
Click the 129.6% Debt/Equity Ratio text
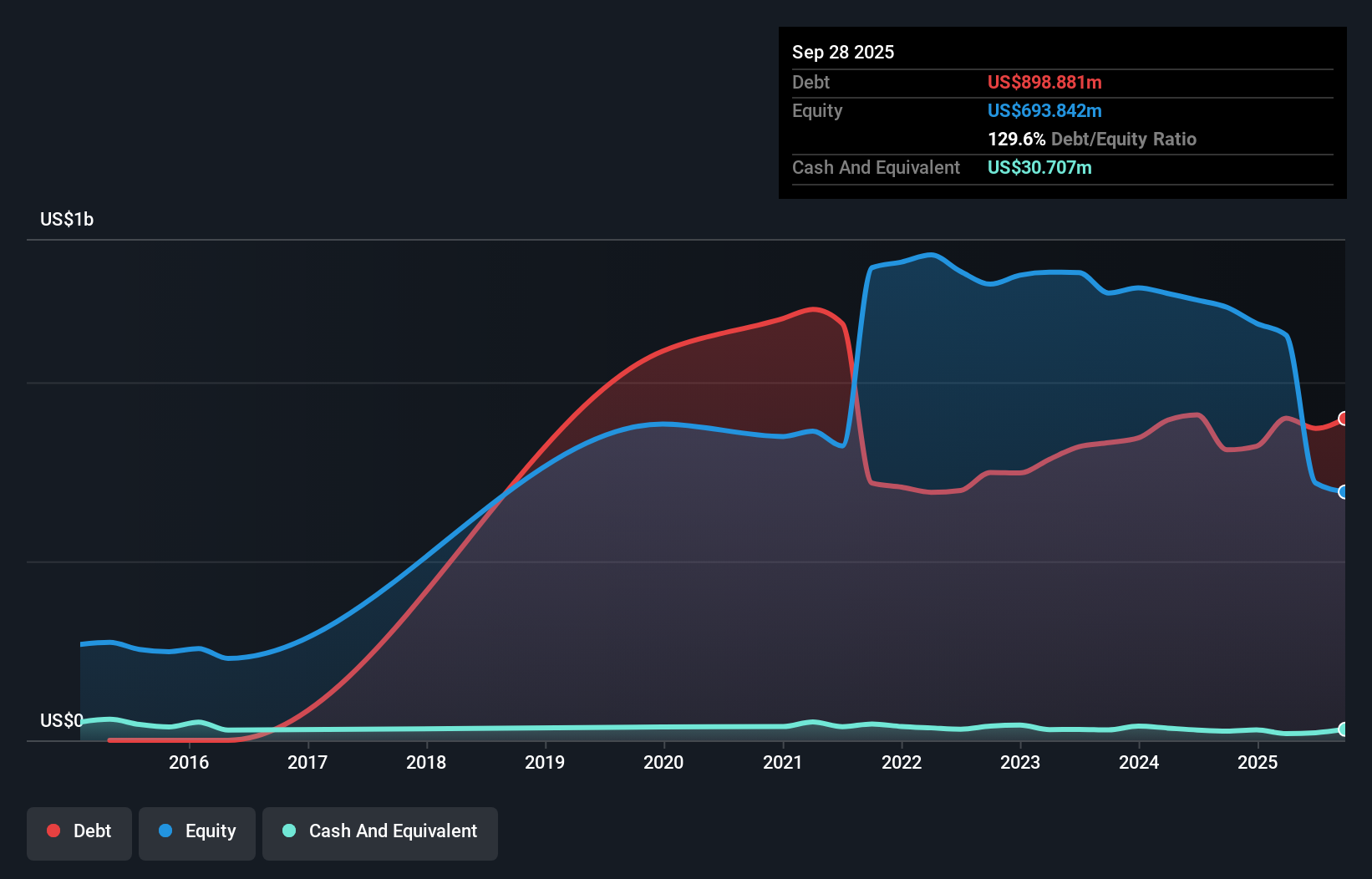(1092, 139)
